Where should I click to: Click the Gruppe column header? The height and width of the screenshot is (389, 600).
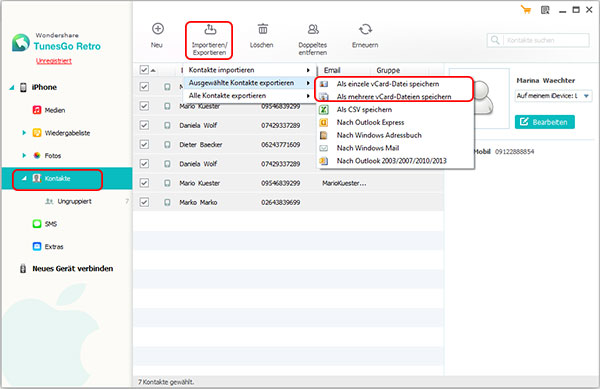point(388,70)
